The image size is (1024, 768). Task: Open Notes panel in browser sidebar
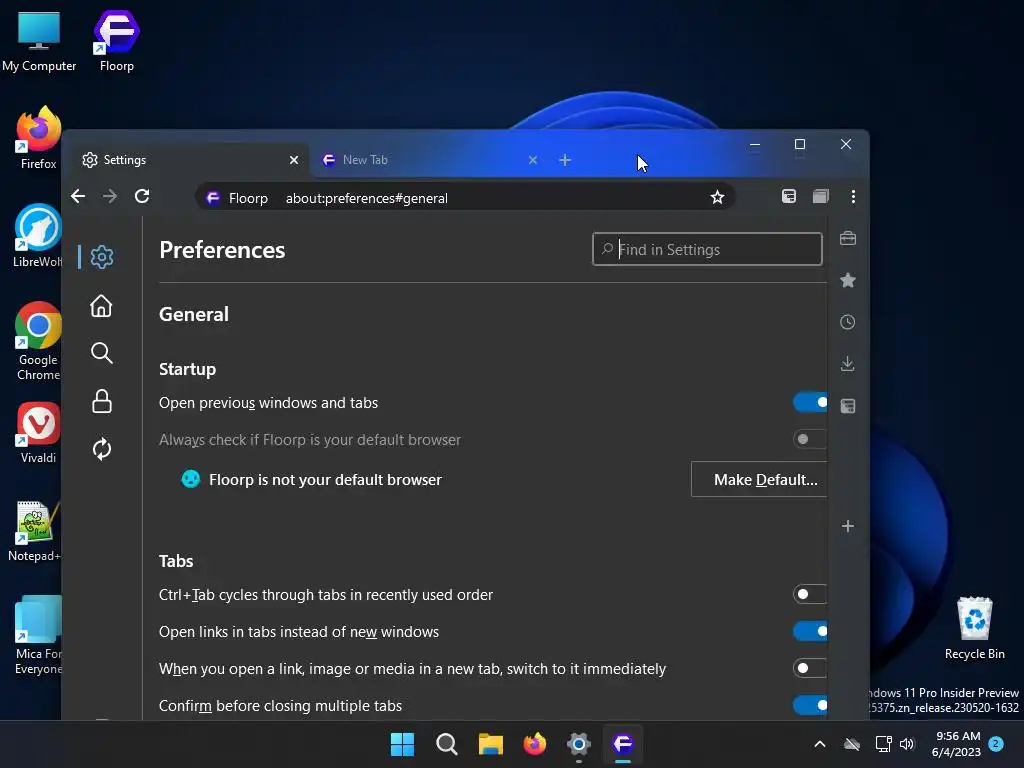tap(848, 406)
